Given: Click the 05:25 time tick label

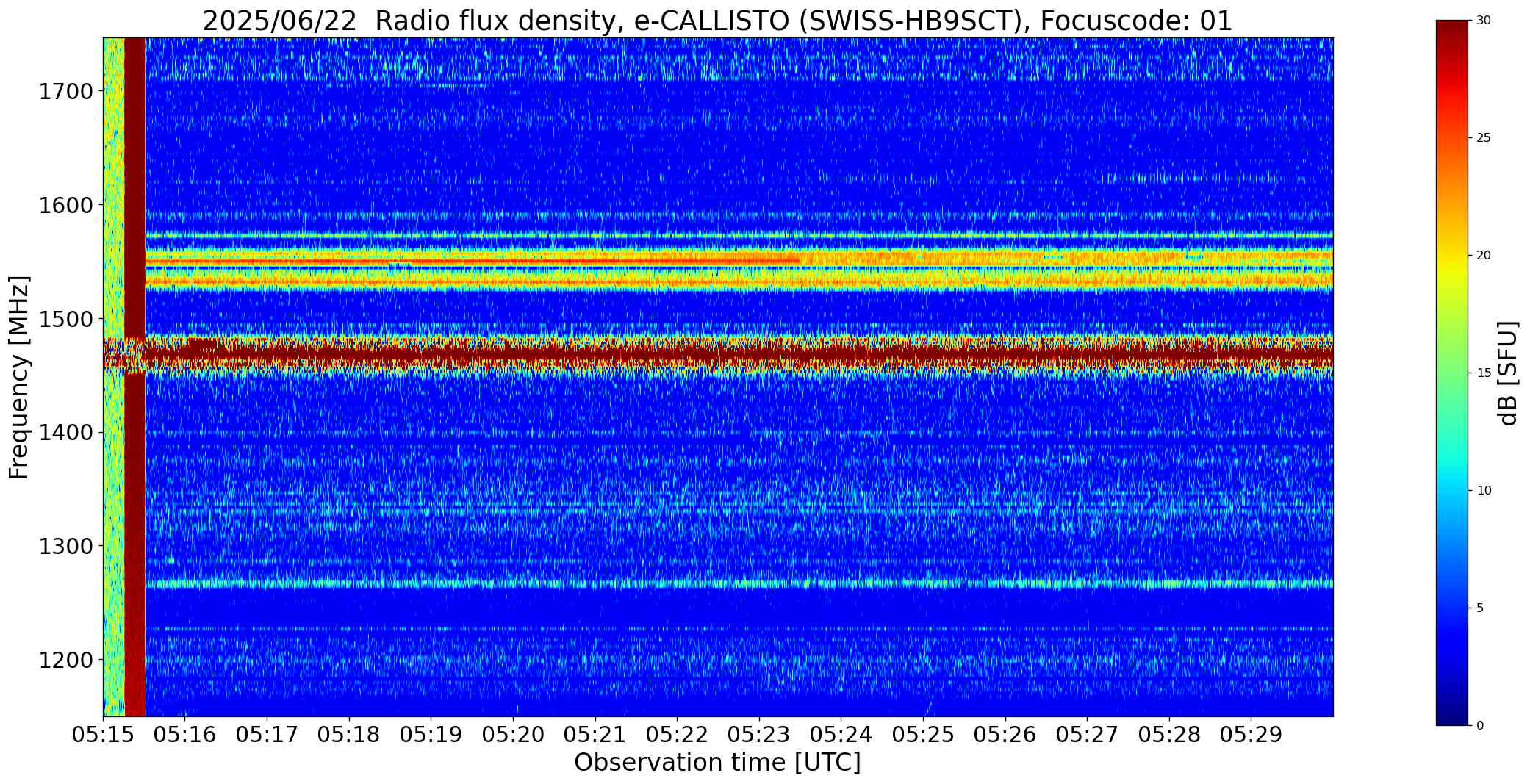Looking at the screenshot, I should coord(923,734).
